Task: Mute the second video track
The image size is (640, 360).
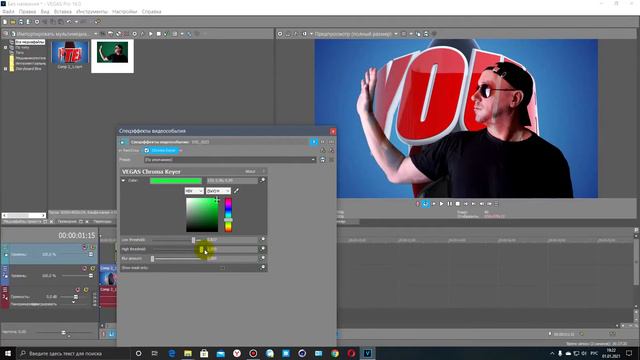Action: pos(84,268)
